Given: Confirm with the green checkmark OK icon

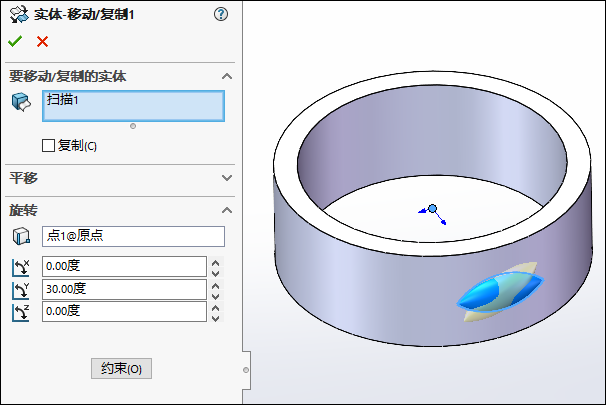Looking at the screenshot, I should coord(15,41).
